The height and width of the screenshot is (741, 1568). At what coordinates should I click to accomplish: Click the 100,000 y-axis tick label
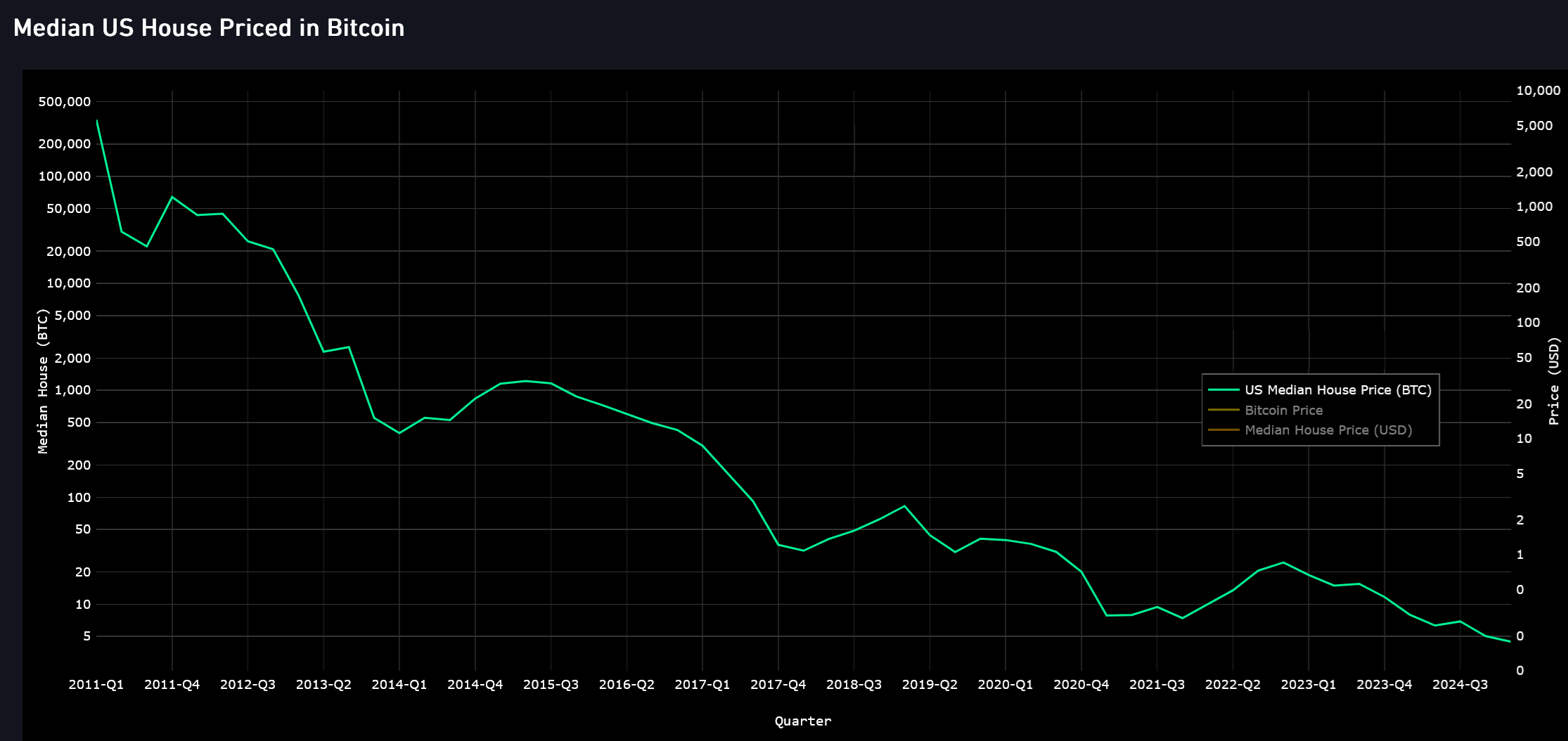pos(65,176)
